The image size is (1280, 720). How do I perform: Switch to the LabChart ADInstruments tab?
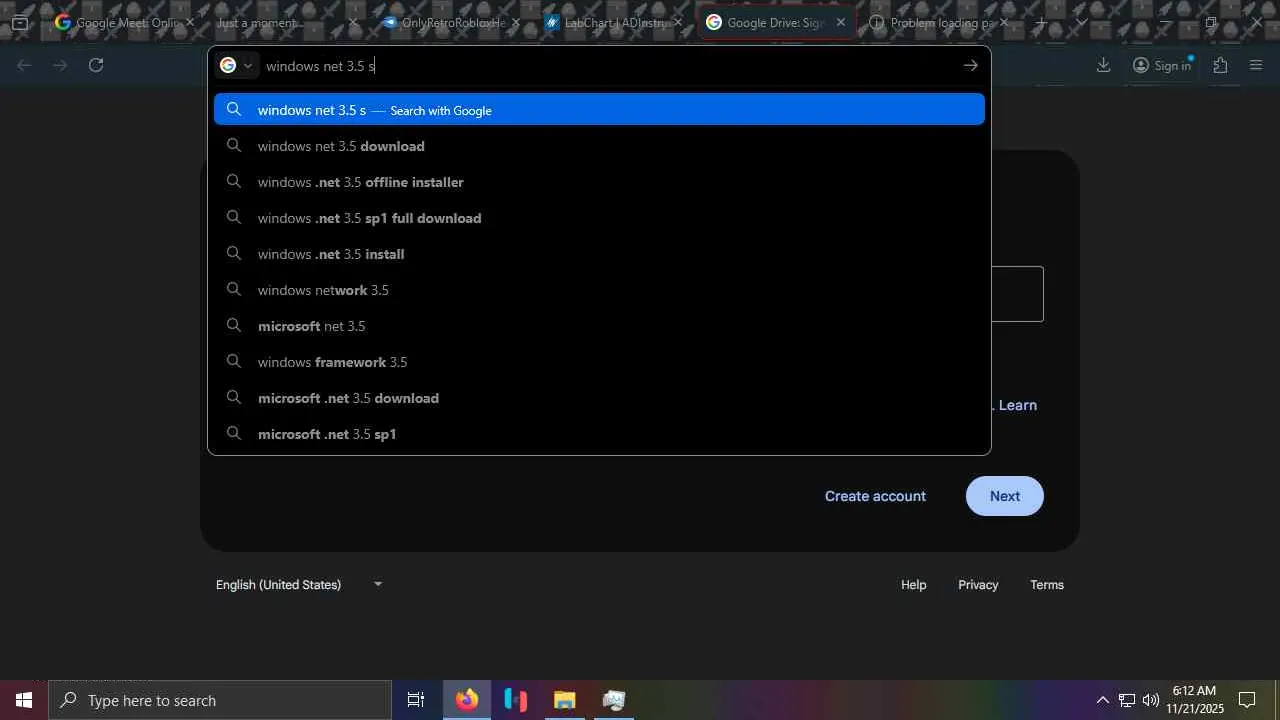coord(611,22)
